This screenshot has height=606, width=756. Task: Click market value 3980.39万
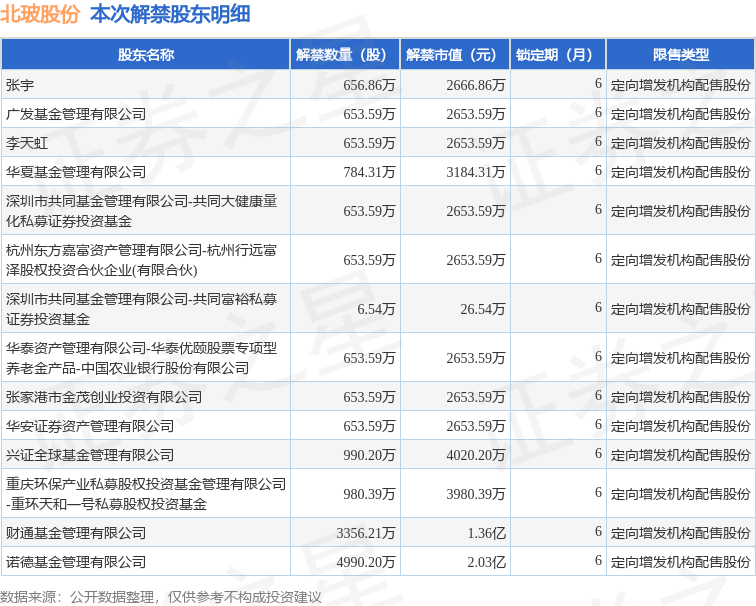click(x=476, y=494)
